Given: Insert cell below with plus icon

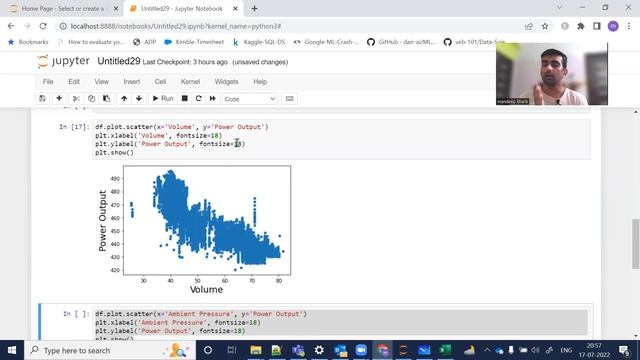Looking at the screenshot, I should tap(59, 98).
